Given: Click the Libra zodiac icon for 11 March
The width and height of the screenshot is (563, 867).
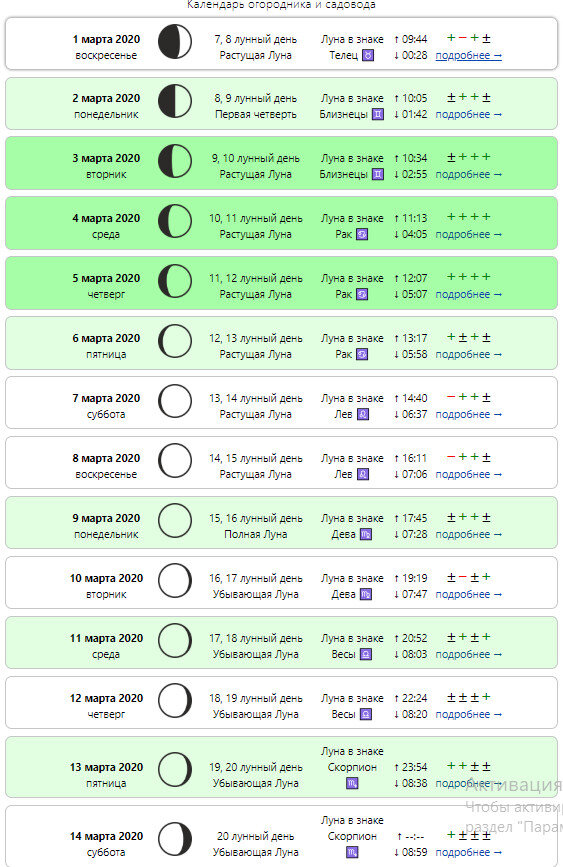Looking at the screenshot, I should tap(366, 654).
